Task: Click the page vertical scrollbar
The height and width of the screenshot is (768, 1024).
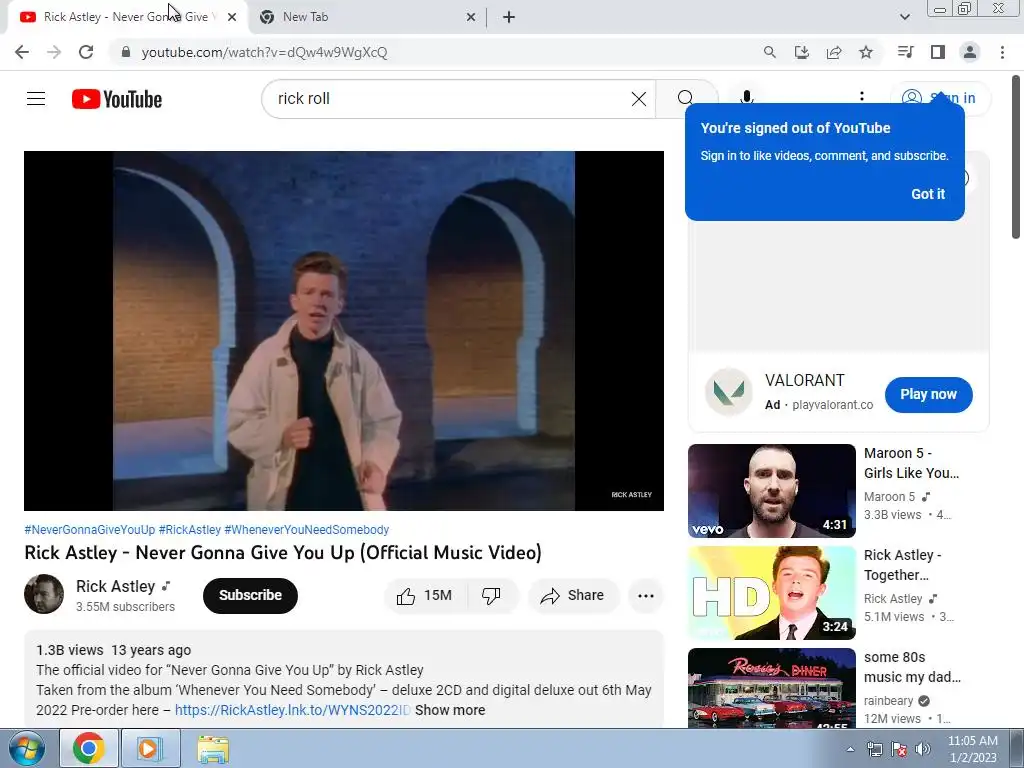Action: coord(1016,157)
